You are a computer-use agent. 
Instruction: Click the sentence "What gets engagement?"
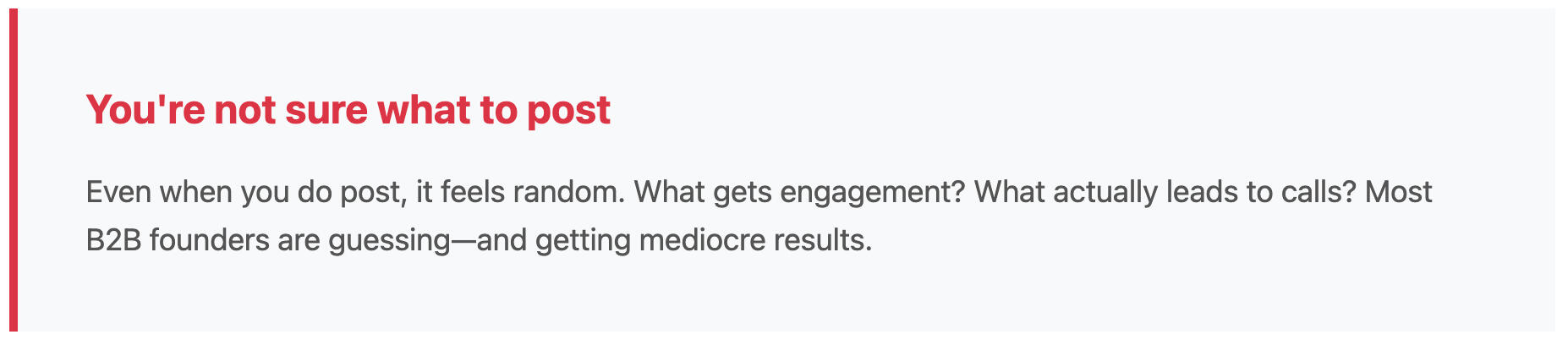coord(799,193)
